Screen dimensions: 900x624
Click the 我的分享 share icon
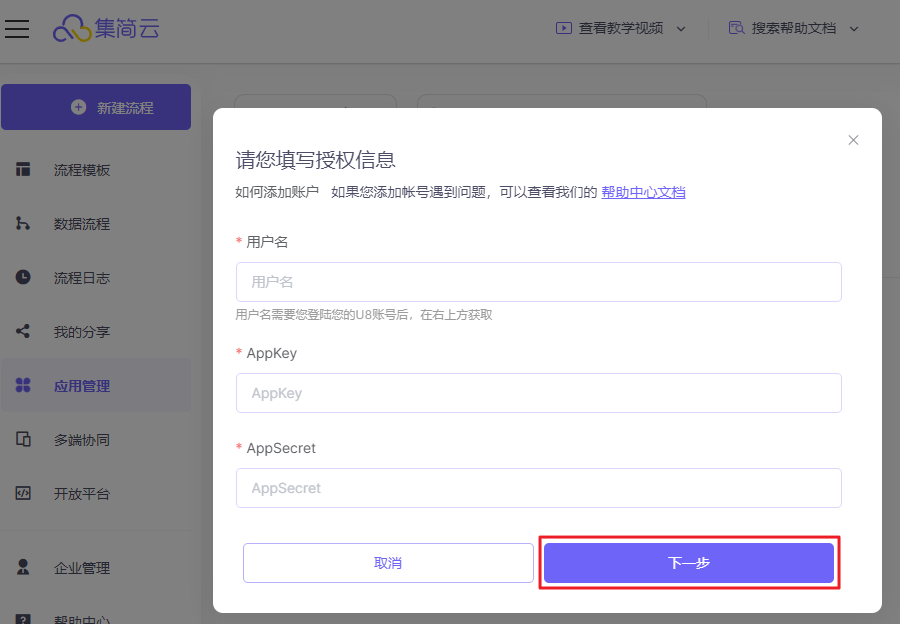click(x=23, y=331)
